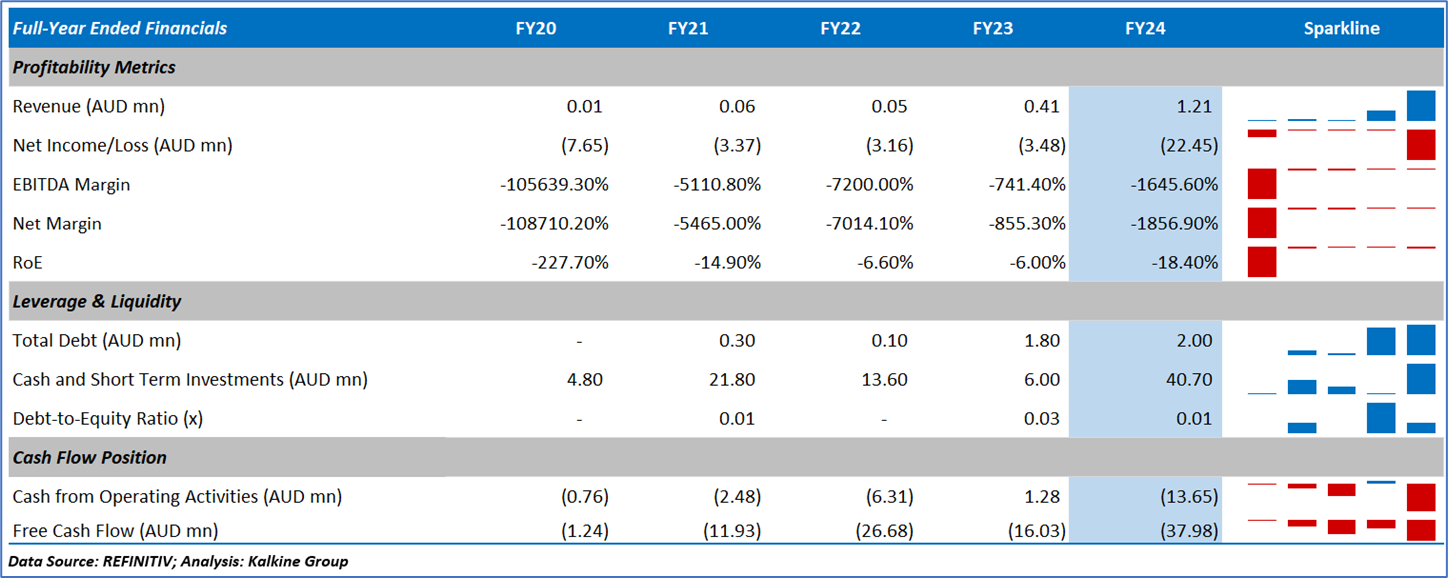Click FY22 Free Cash Flow (26.68) cell
Viewport: 1448px width, 578px height.
(884, 531)
